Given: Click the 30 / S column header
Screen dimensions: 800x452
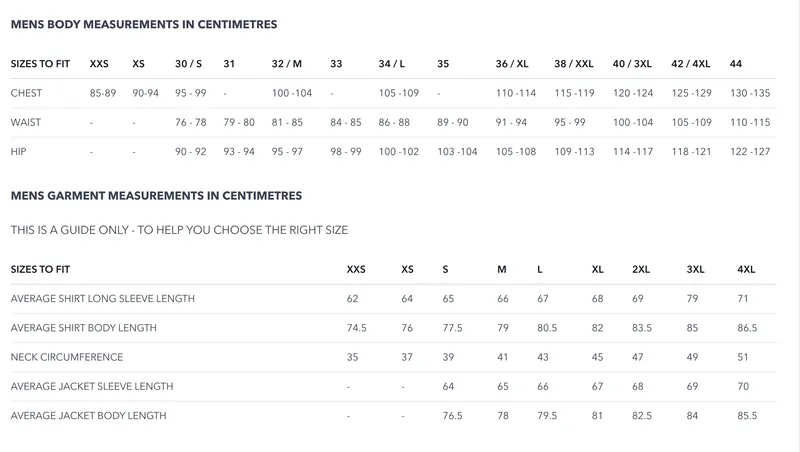Looking at the screenshot, I should pyautogui.click(x=189, y=64).
